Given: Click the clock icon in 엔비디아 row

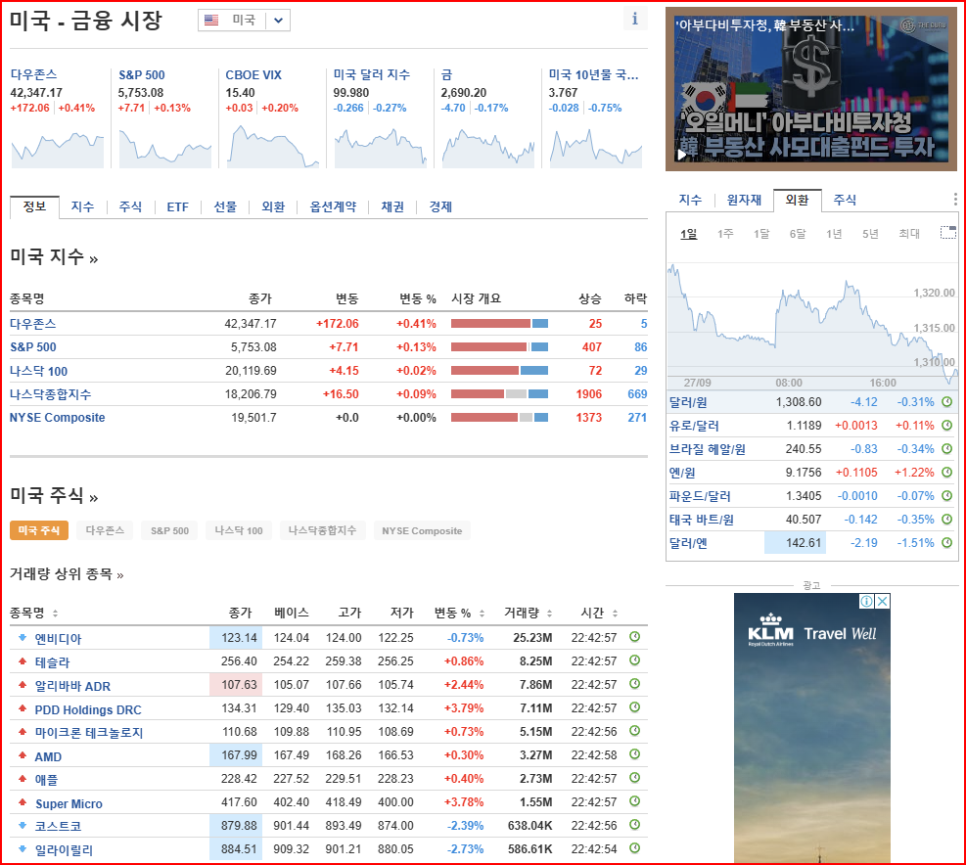Looking at the screenshot, I should [635, 636].
